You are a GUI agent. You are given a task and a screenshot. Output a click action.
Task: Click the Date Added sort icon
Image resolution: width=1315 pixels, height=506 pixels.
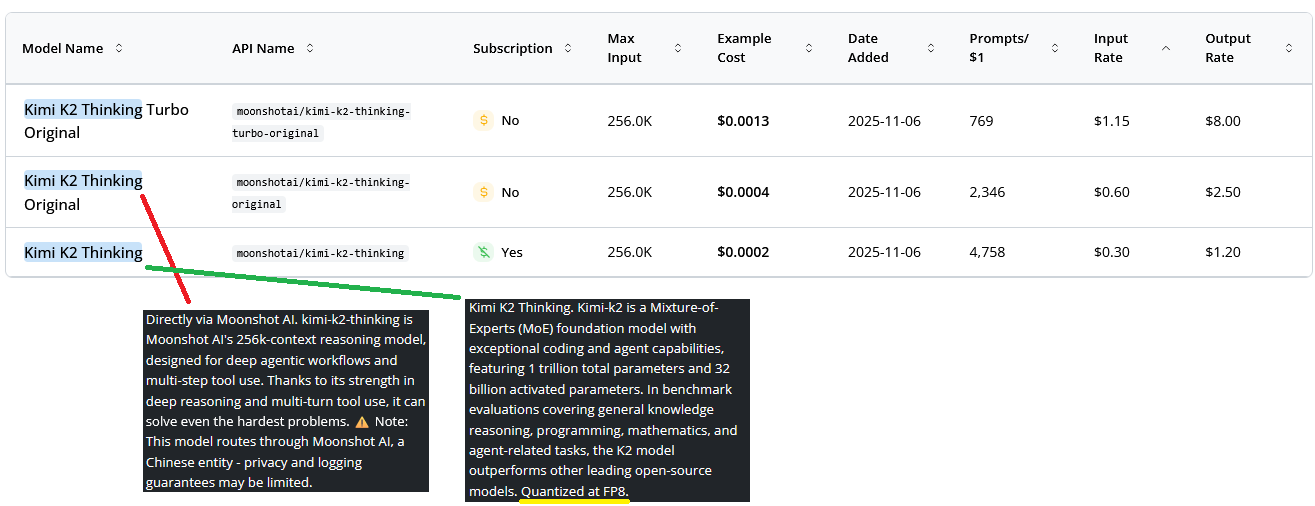tap(931, 48)
